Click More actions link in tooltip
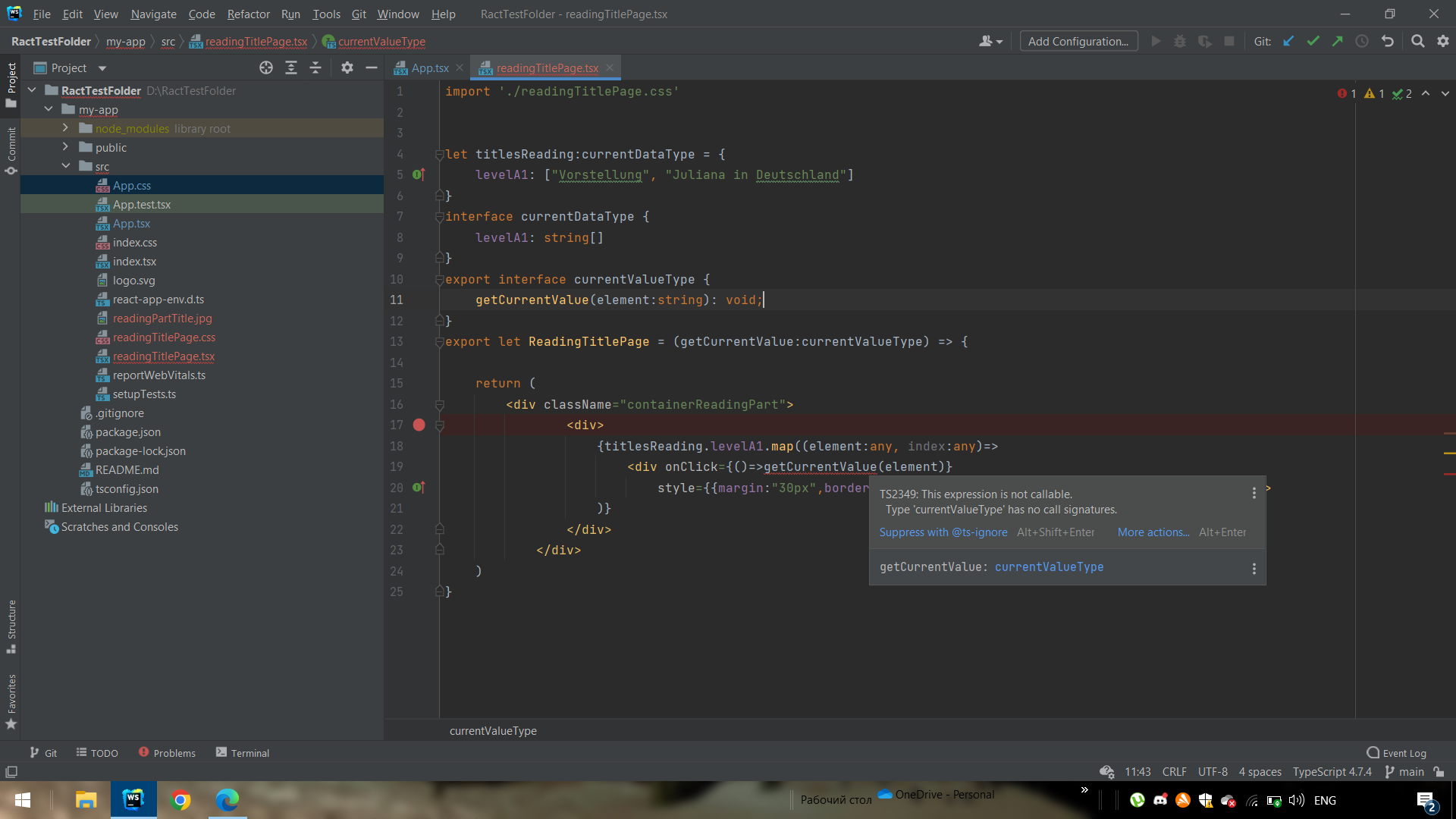 pyautogui.click(x=1153, y=532)
